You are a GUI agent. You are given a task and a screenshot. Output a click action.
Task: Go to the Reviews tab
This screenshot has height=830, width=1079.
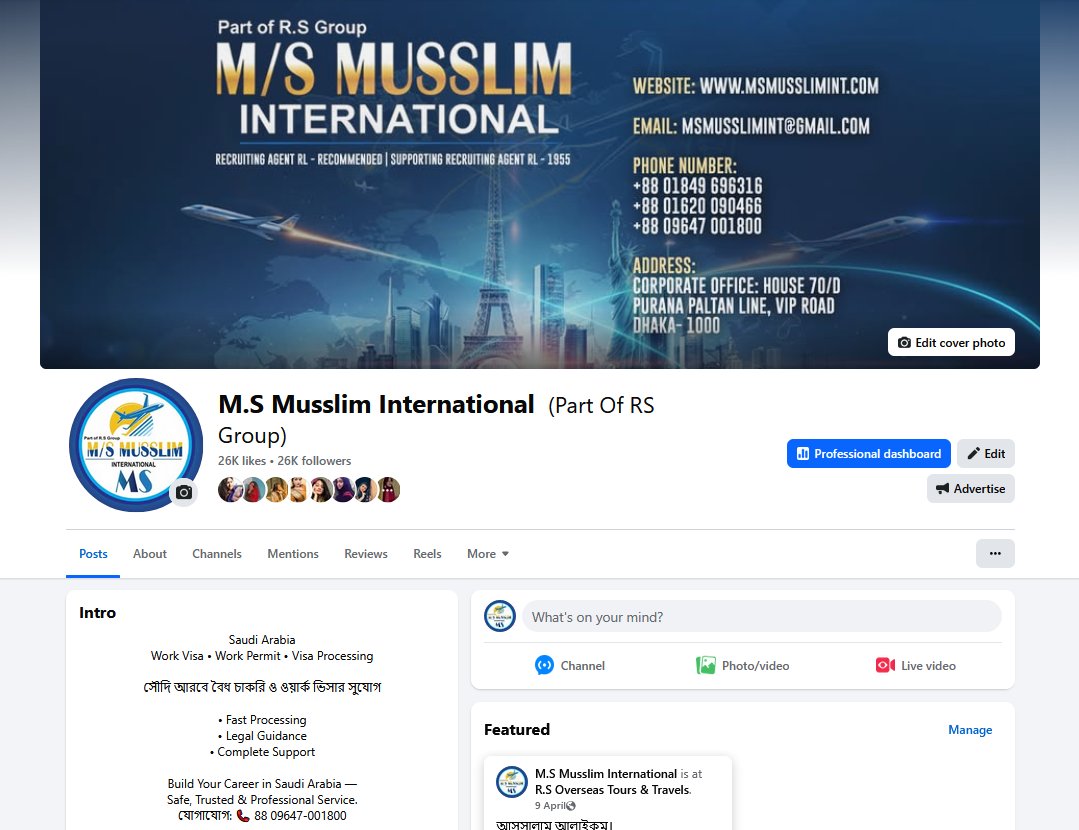coord(365,554)
